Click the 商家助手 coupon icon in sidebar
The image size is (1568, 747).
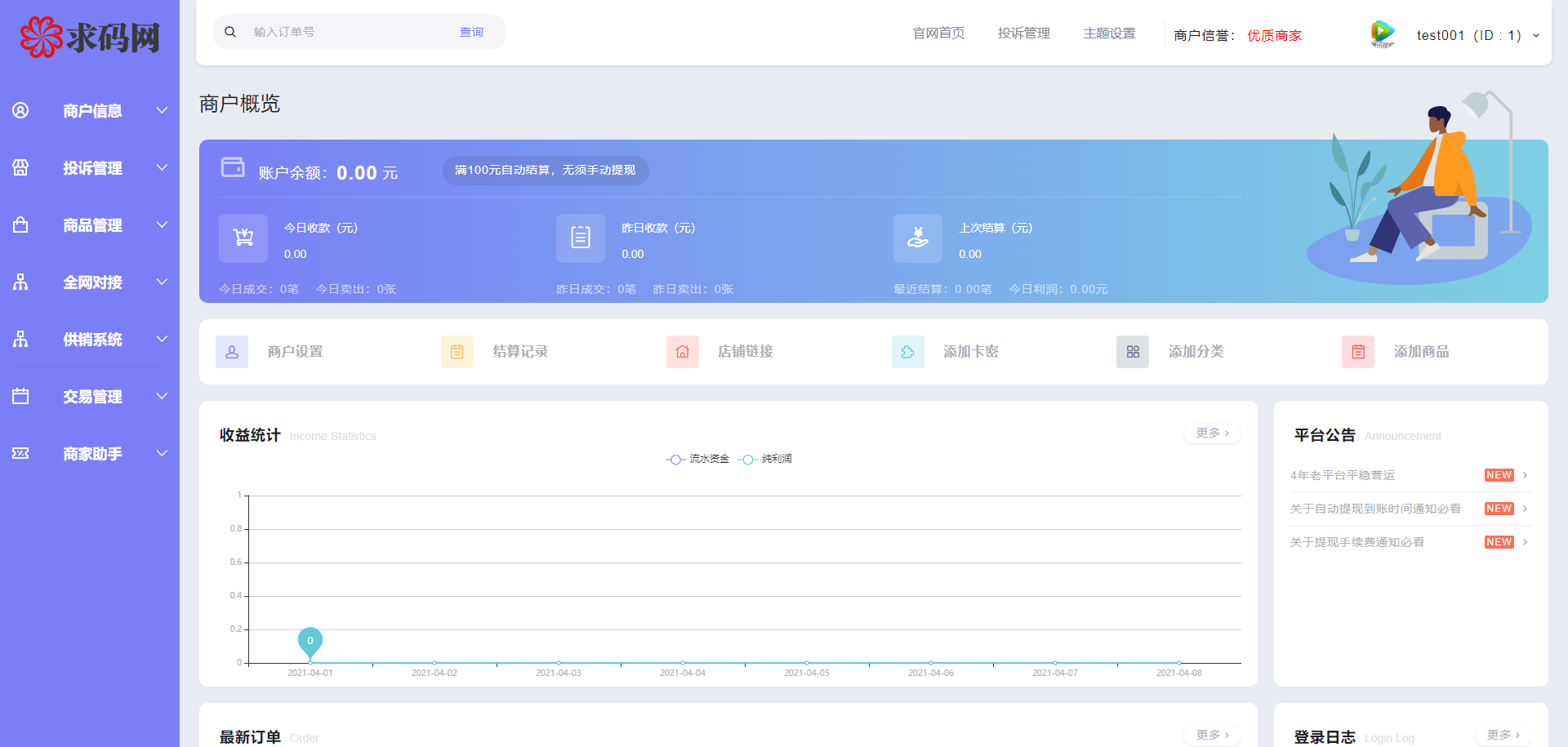[x=20, y=453]
